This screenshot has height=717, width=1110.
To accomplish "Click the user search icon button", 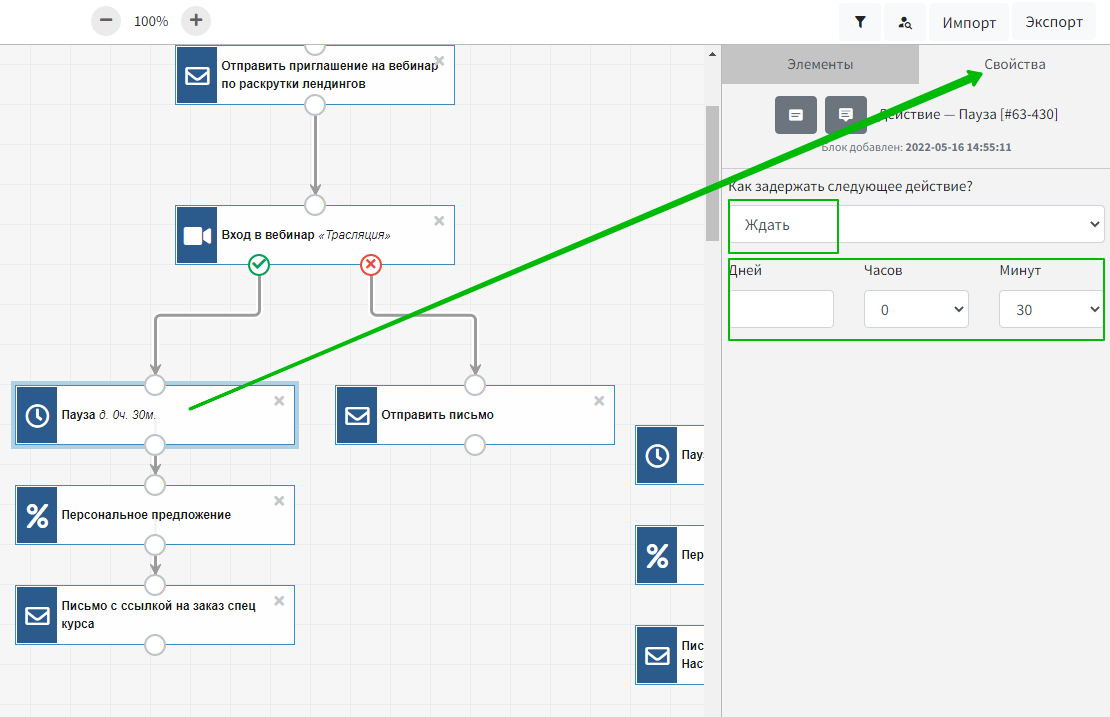I will coord(905,22).
